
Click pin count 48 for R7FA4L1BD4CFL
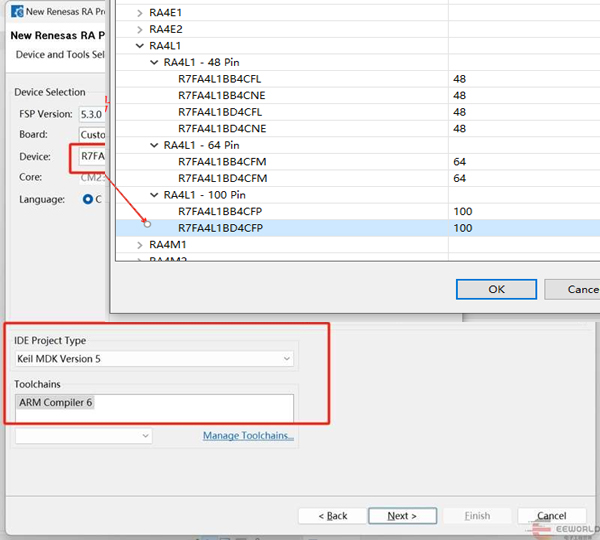click(459, 112)
